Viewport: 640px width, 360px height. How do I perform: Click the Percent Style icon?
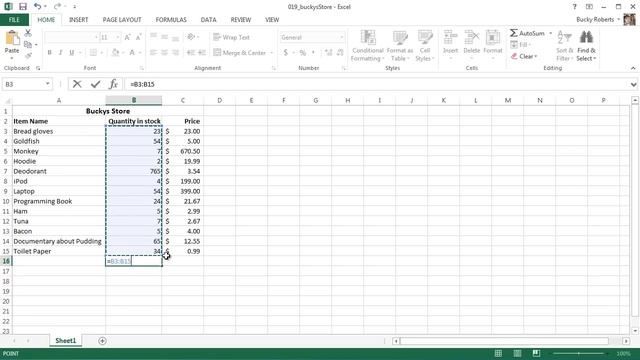[302, 53]
